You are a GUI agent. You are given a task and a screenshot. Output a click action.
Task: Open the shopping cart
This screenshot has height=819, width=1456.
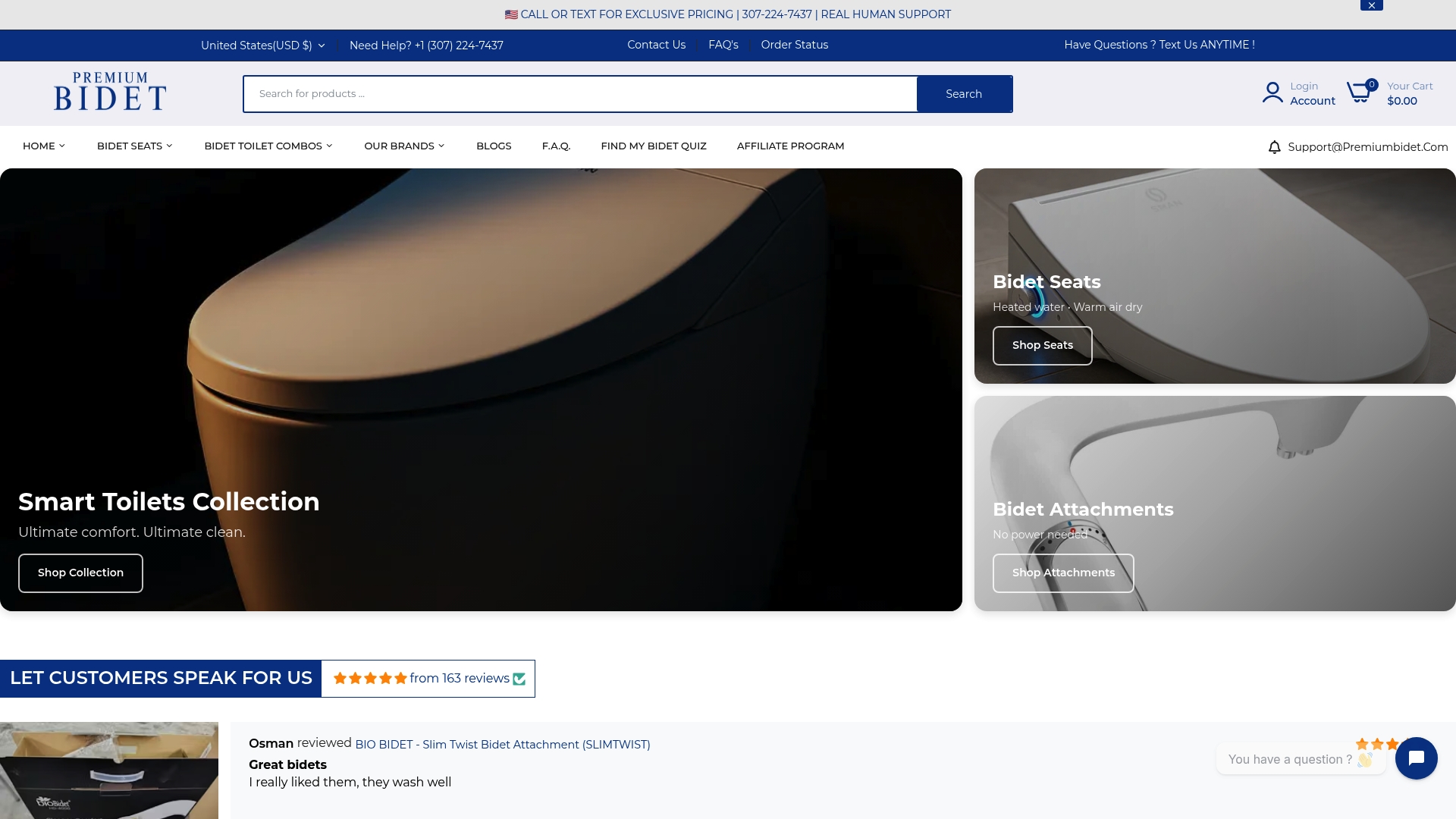[1361, 93]
